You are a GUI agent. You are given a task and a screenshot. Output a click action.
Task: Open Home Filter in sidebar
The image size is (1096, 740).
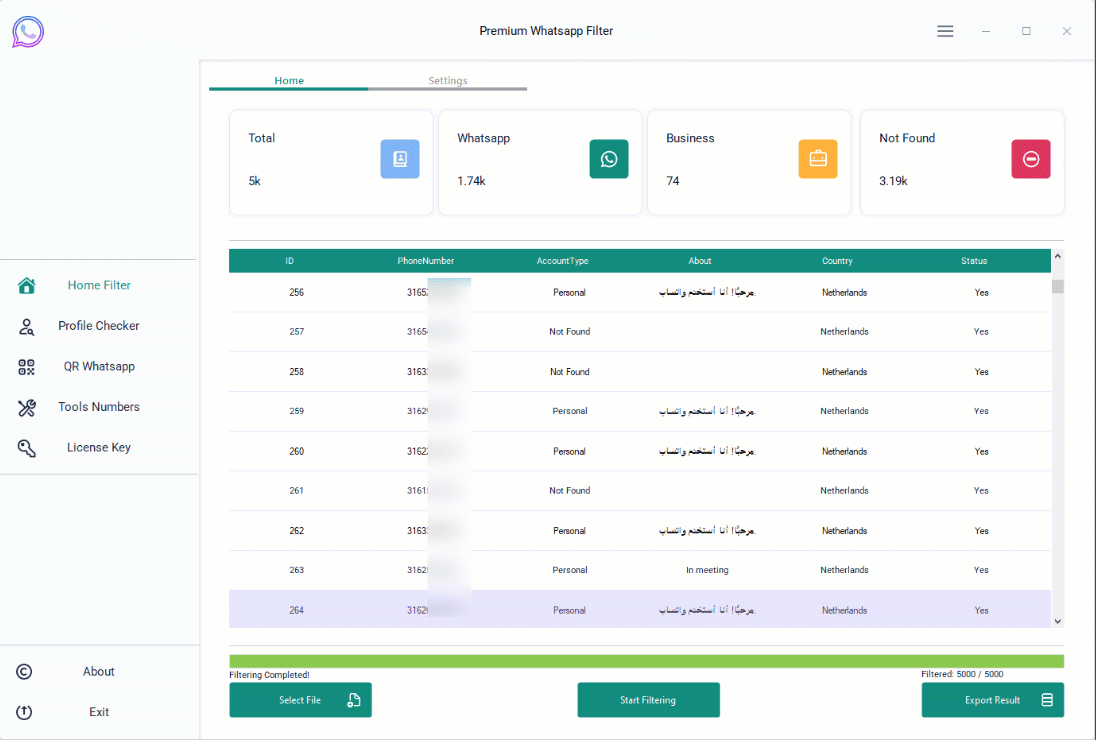point(99,285)
